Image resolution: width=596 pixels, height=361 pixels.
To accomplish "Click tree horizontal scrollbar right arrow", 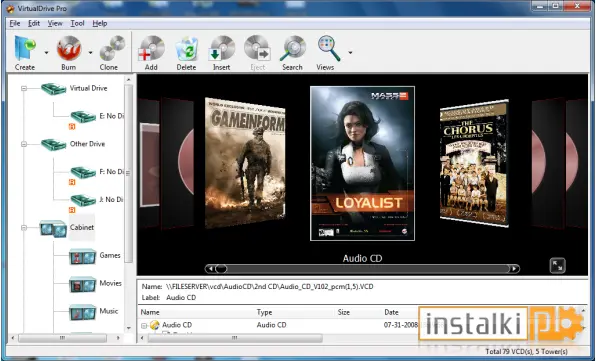I will pos(118,338).
